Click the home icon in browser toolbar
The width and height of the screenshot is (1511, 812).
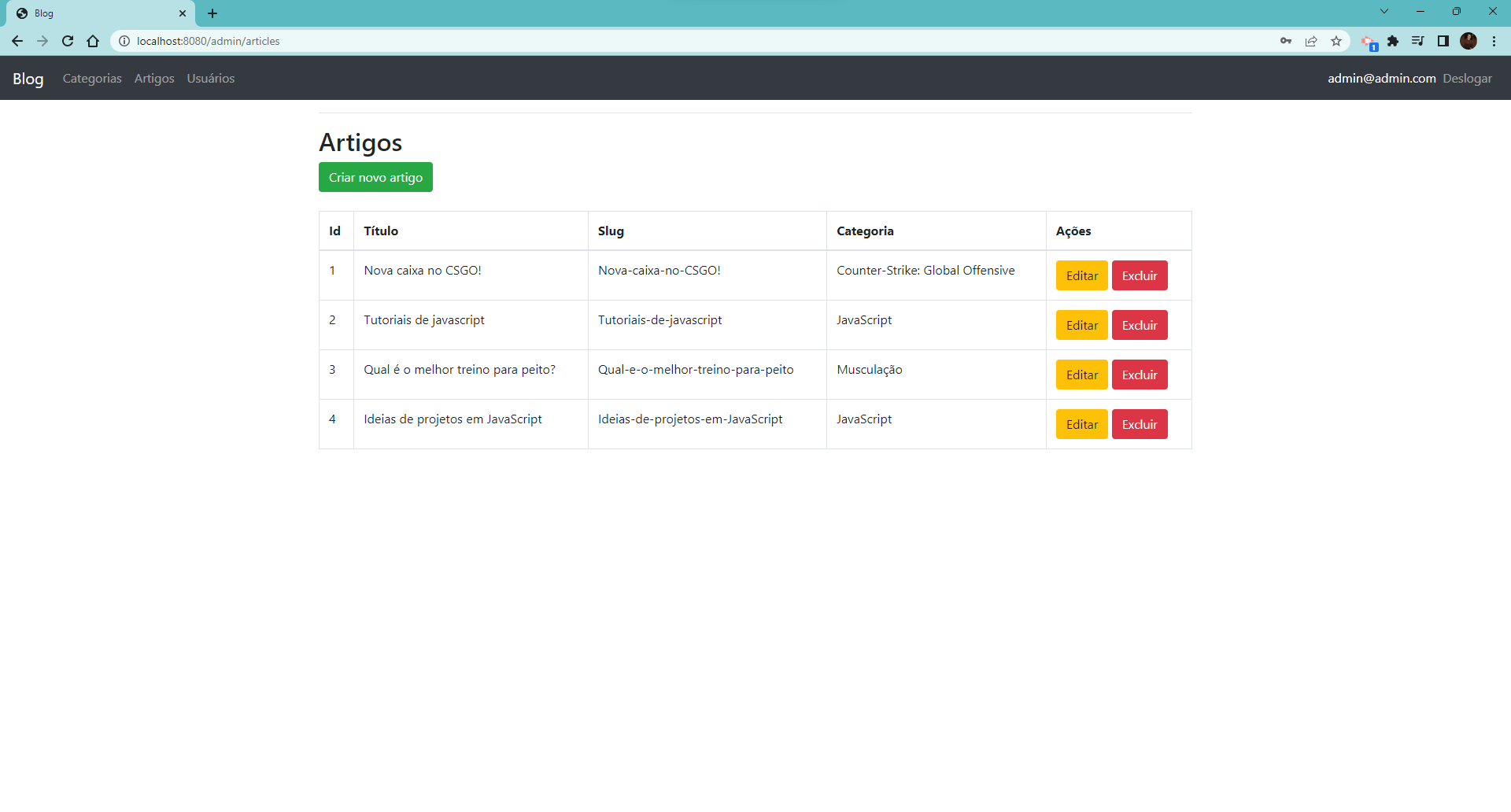(x=93, y=41)
